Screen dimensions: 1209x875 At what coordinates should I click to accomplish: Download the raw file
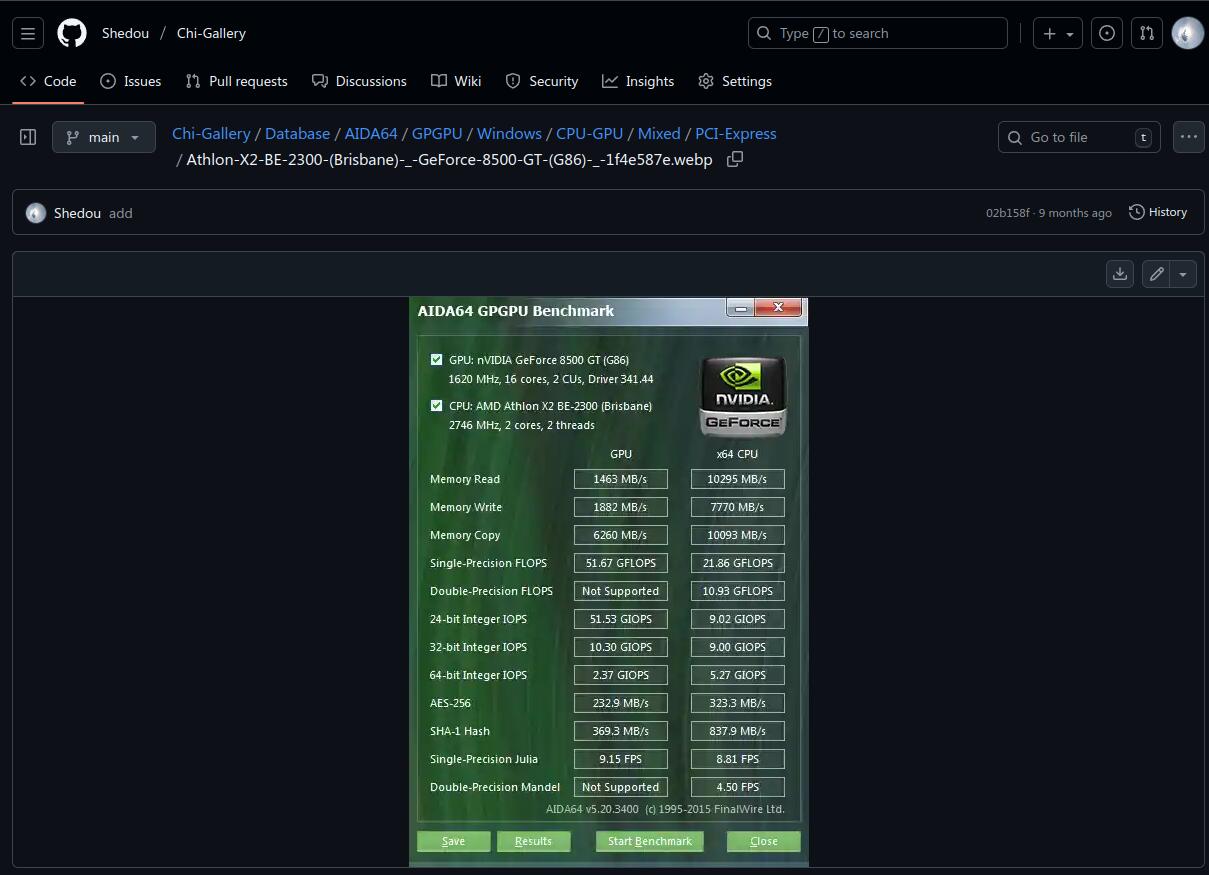pos(1121,273)
